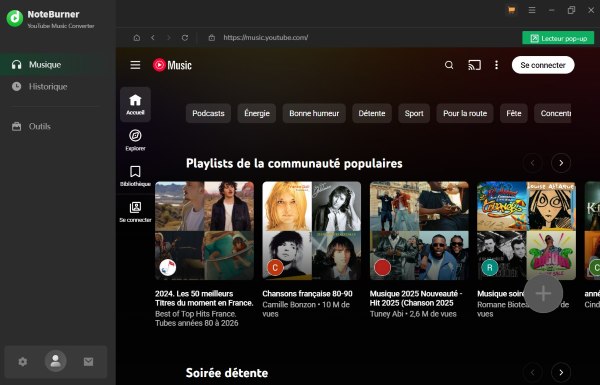Image resolution: width=600 pixels, height=385 pixels.
Task: Click the NoteBurner logo icon
Action: [15, 18]
